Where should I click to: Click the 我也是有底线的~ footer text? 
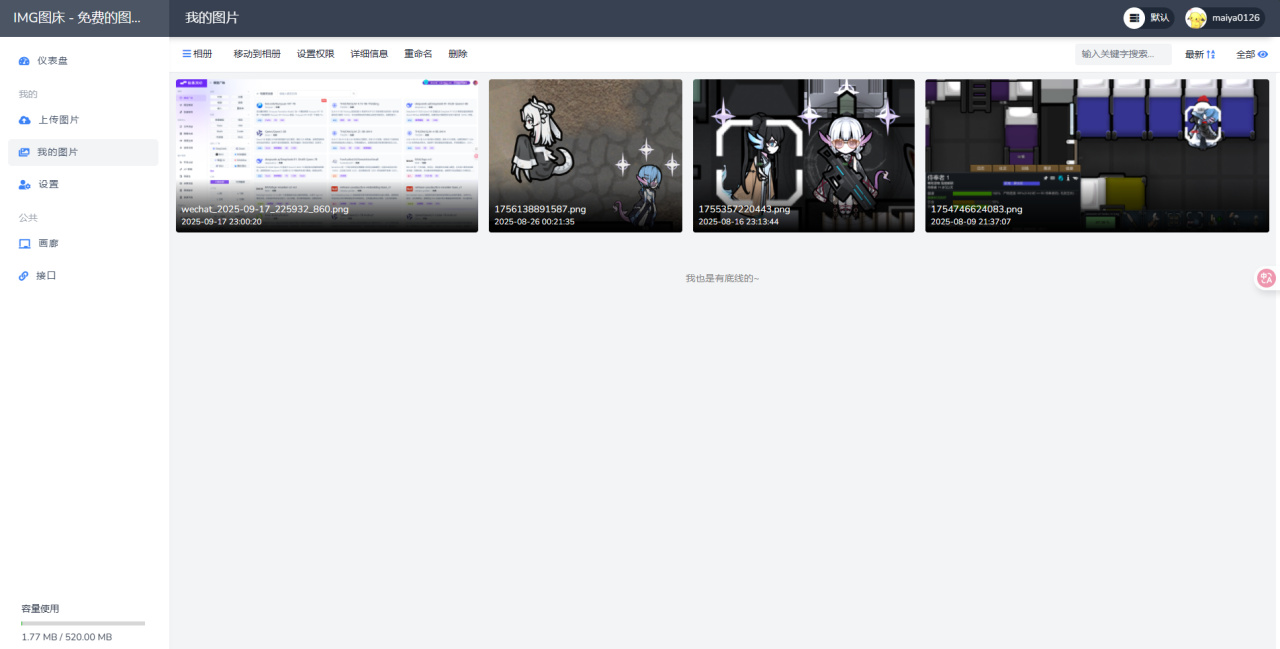click(x=722, y=278)
